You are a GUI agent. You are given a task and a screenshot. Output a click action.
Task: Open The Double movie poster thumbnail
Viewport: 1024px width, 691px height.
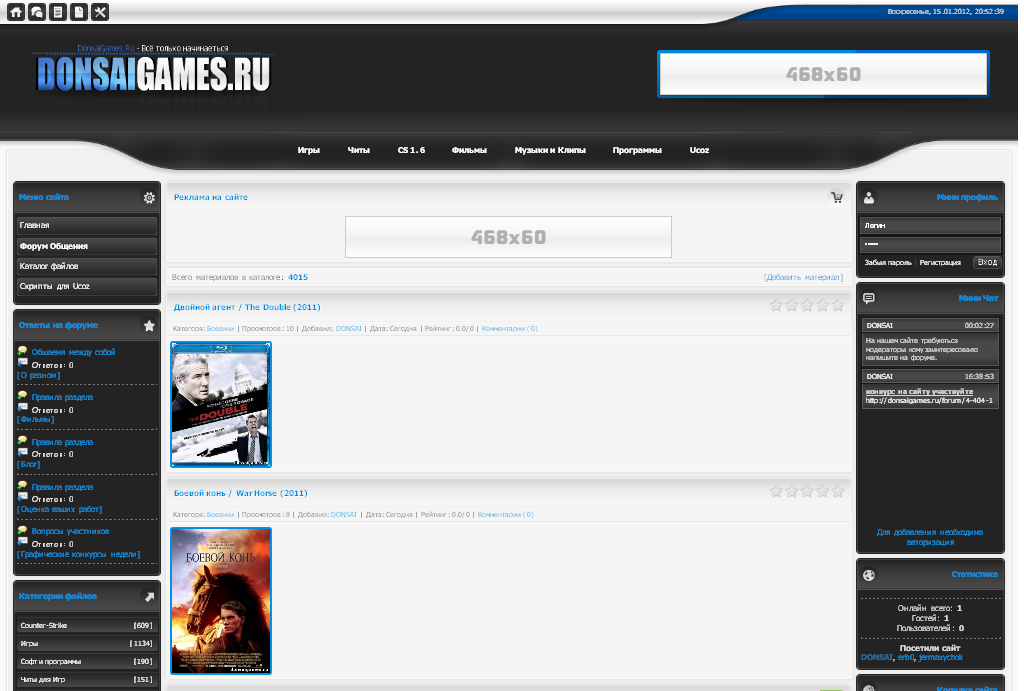(221, 404)
